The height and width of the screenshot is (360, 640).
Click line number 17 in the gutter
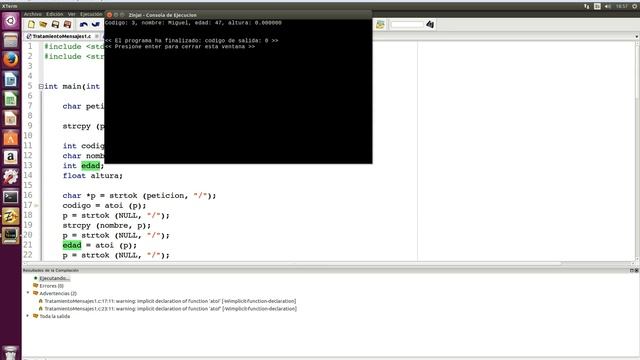pos(28,205)
